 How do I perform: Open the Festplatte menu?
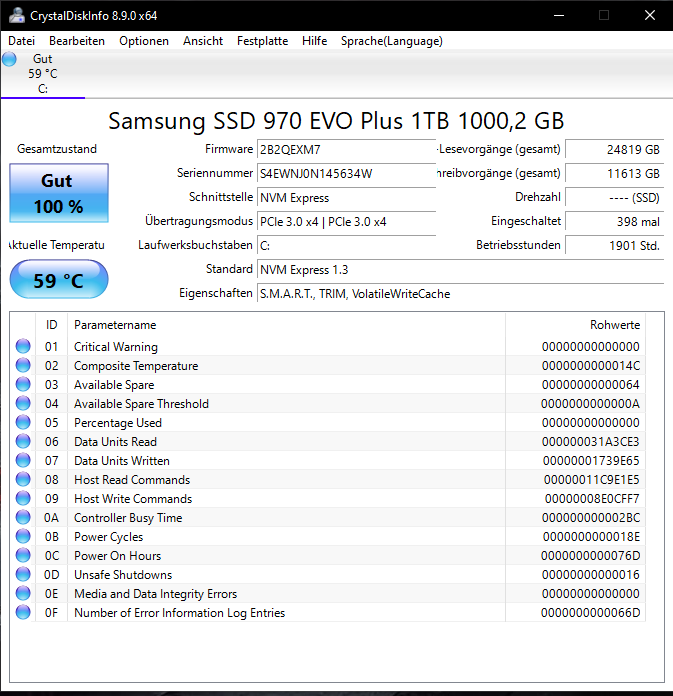(262, 41)
